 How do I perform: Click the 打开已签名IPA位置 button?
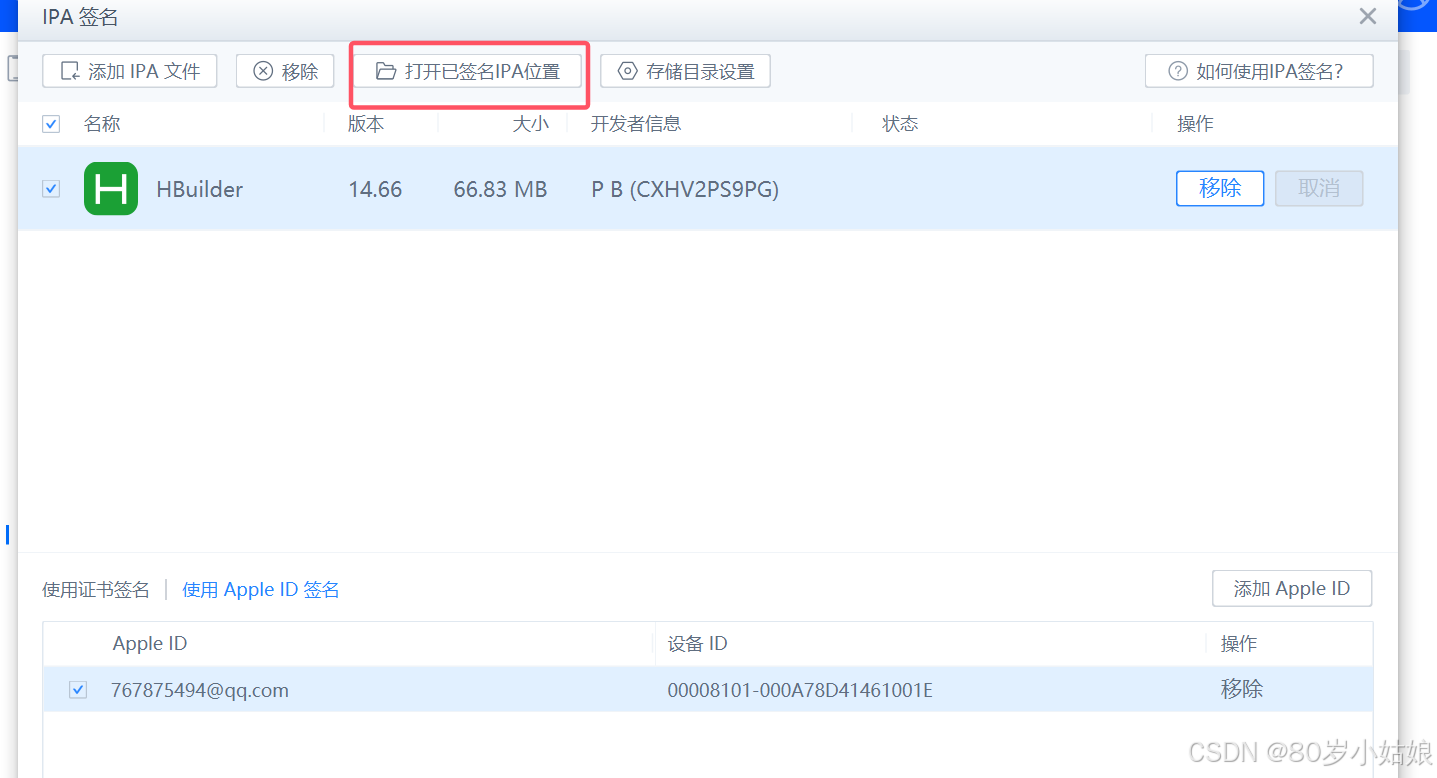pyautogui.click(x=468, y=71)
